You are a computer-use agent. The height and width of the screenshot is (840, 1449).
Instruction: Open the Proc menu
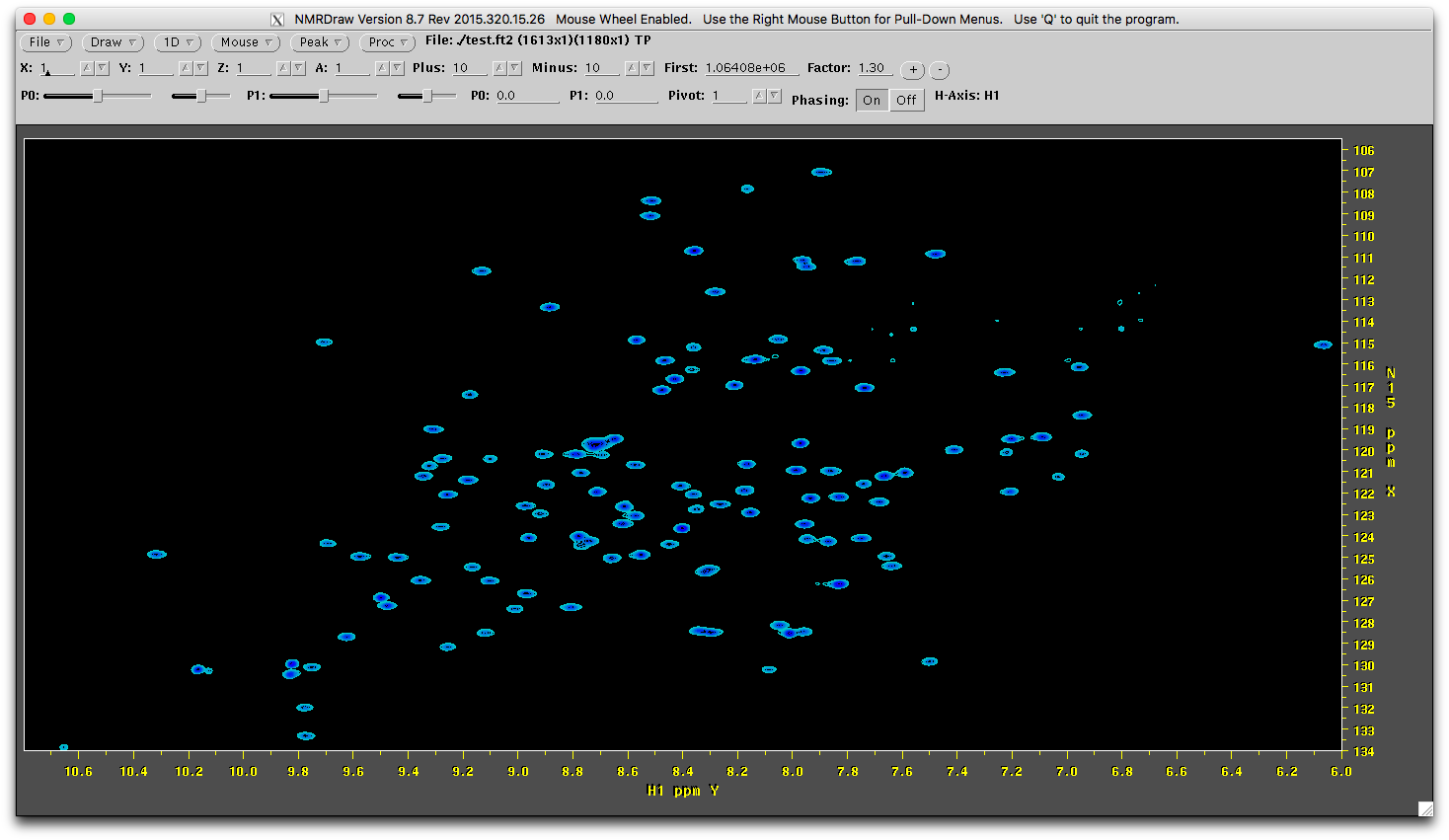click(388, 42)
